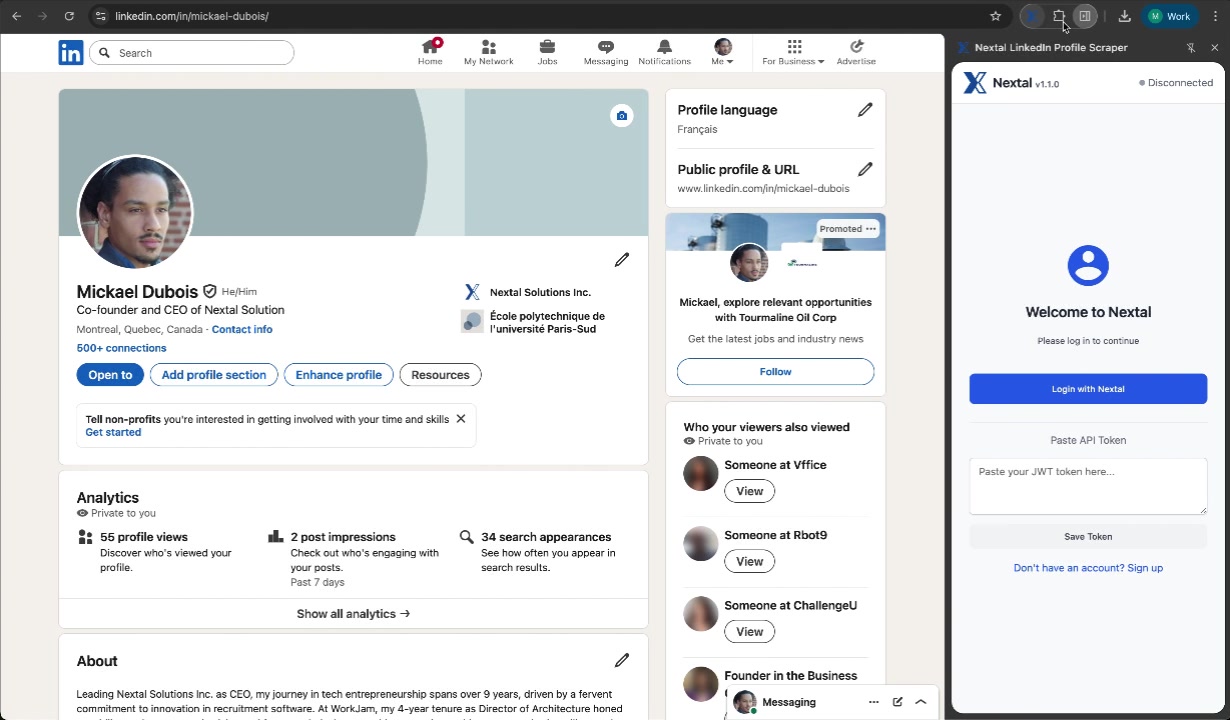The width and height of the screenshot is (1230, 720).
Task: Toggle the browser side panel icon
Action: tap(1086, 16)
